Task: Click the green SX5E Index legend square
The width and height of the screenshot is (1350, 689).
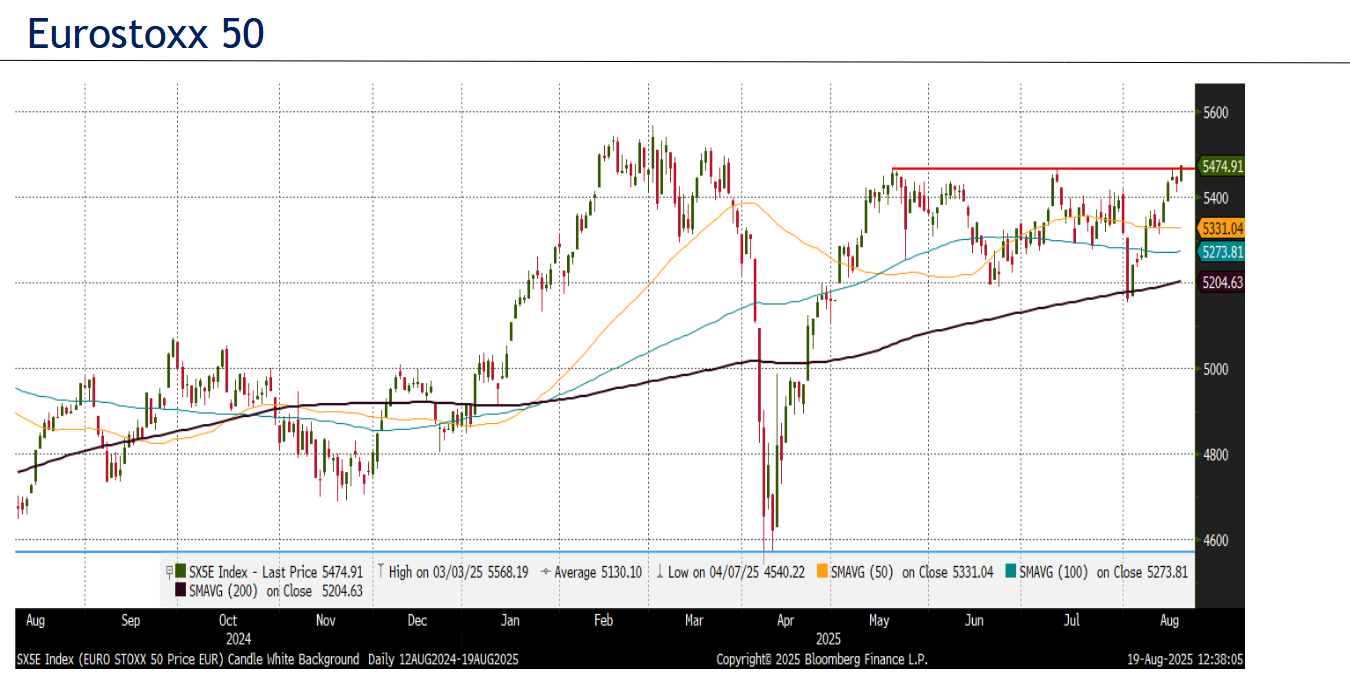Action: (180, 572)
